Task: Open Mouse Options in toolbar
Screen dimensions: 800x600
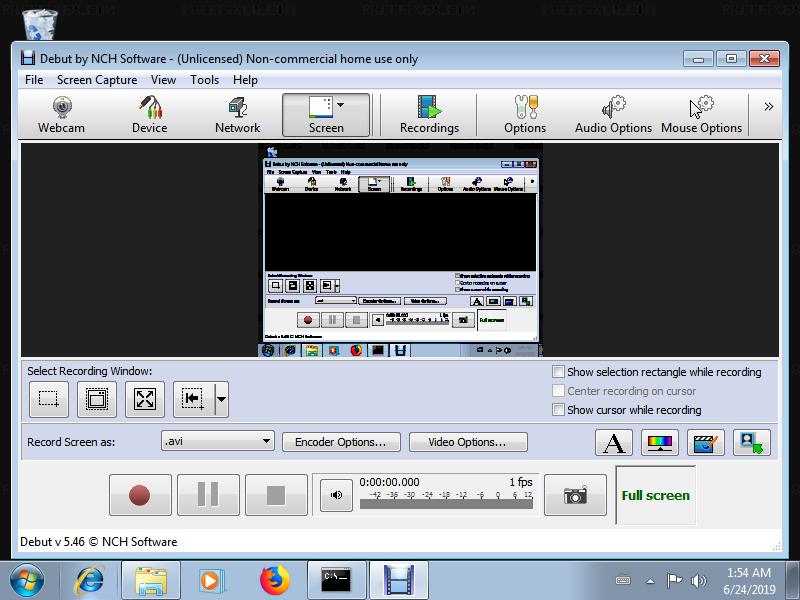Action: (x=701, y=115)
